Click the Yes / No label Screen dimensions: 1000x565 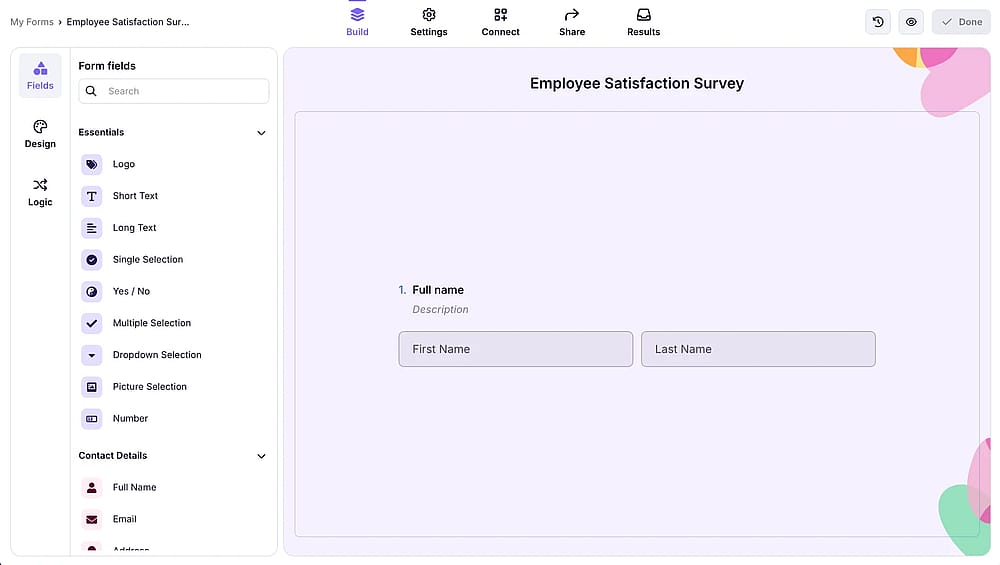coord(131,291)
